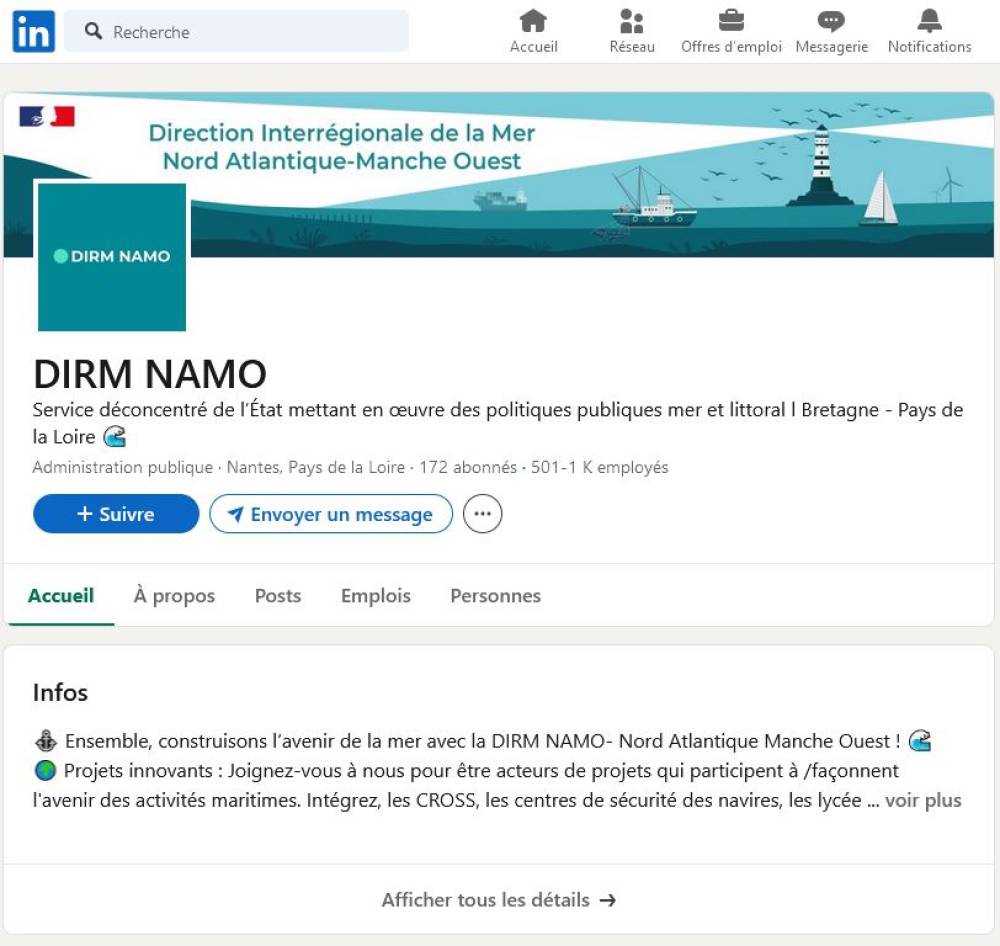
Task: Switch to the À propos tab
Action: pyautogui.click(x=174, y=595)
